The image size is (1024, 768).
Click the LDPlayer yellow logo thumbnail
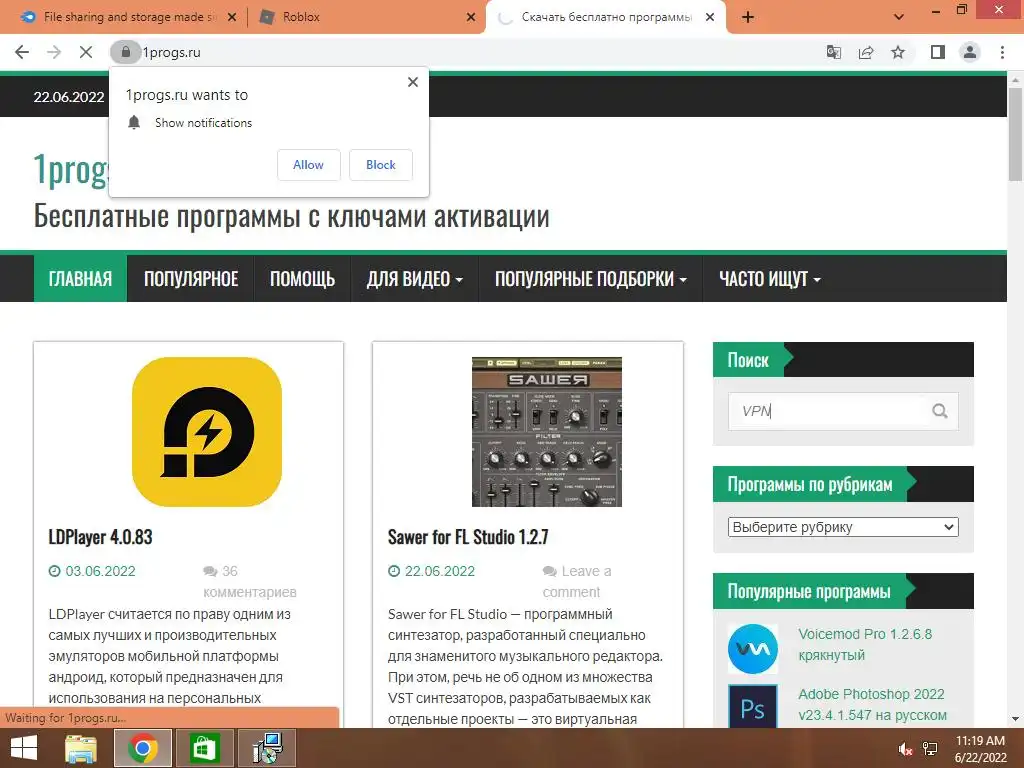click(x=207, y=432)
